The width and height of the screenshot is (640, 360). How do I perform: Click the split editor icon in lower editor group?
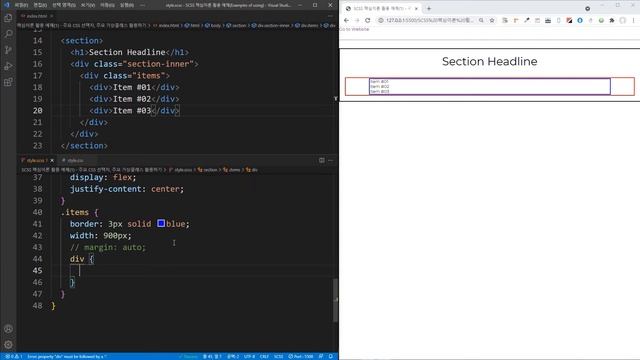click(322, 160)
